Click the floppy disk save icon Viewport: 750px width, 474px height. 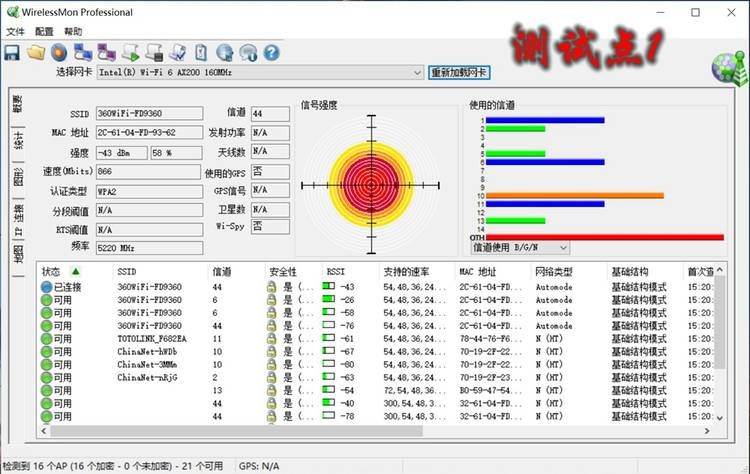coord(12,53)
